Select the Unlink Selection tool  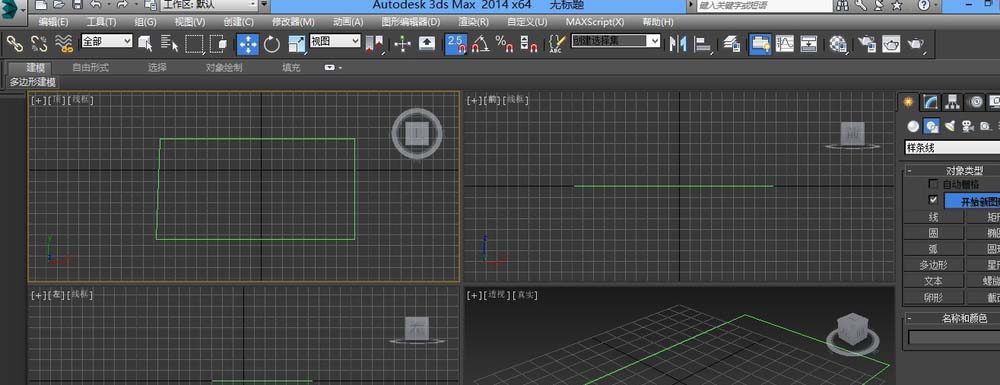click(x=39, y=43)
